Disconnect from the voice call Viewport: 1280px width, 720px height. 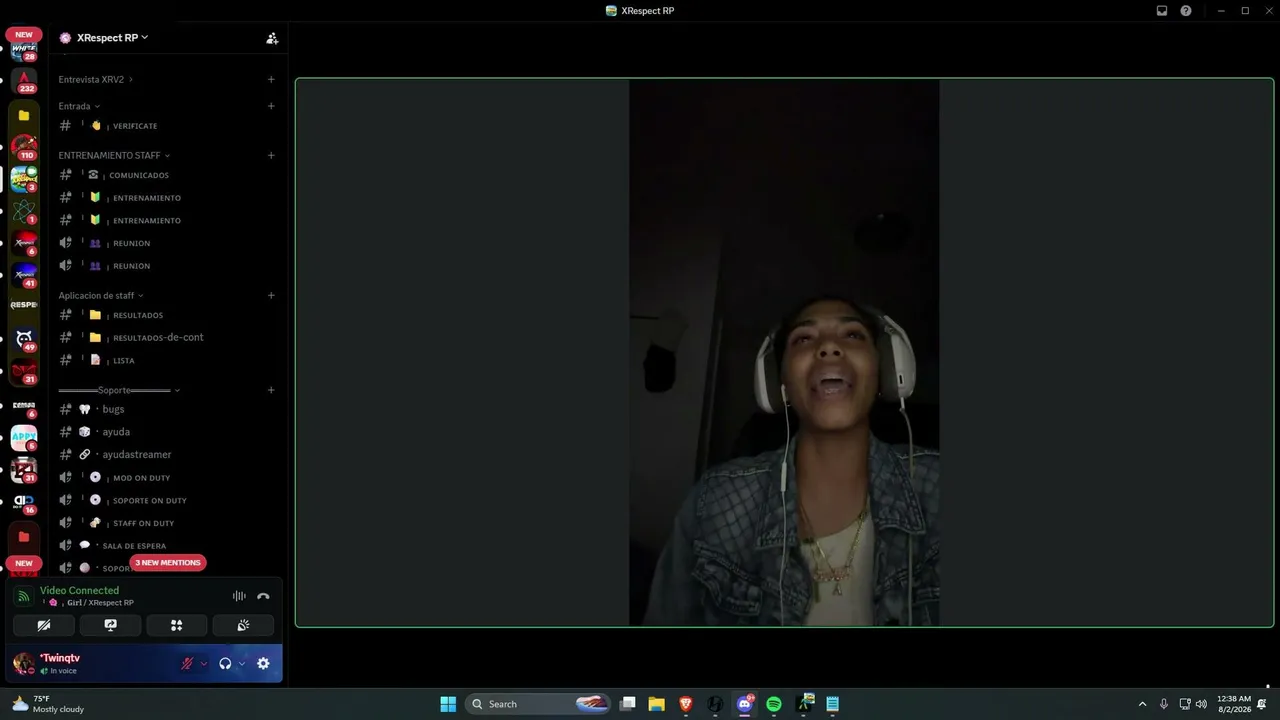click(x=263, y=596)
